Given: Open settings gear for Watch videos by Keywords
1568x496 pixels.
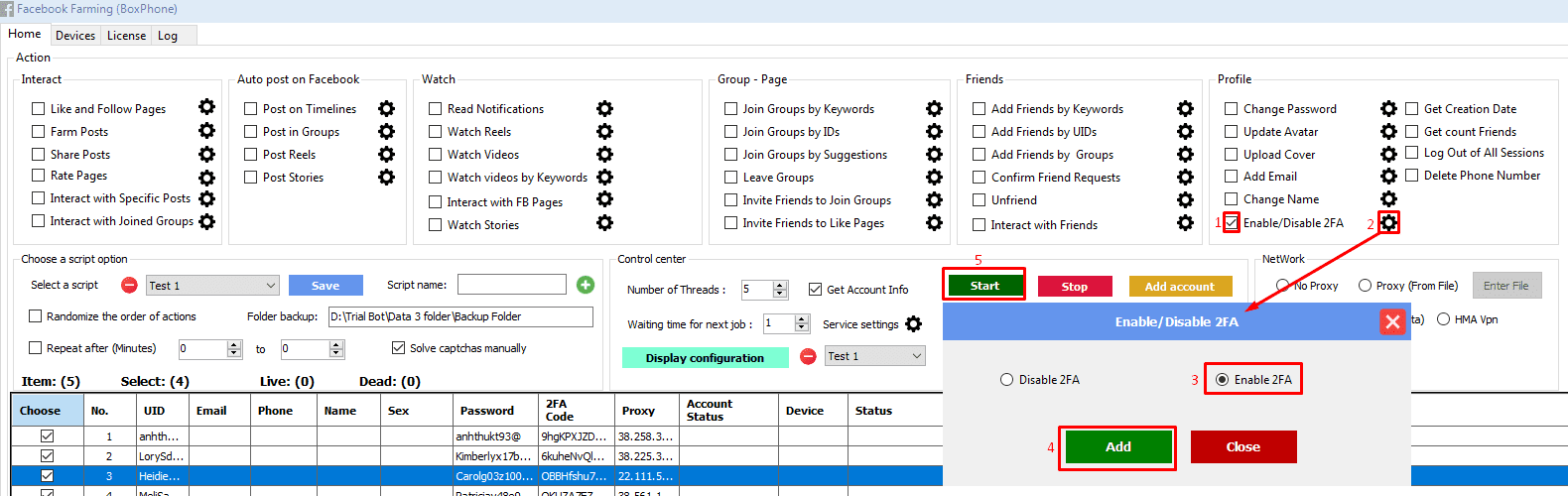Looking at the screenshot, I should [x=604, y=177].
